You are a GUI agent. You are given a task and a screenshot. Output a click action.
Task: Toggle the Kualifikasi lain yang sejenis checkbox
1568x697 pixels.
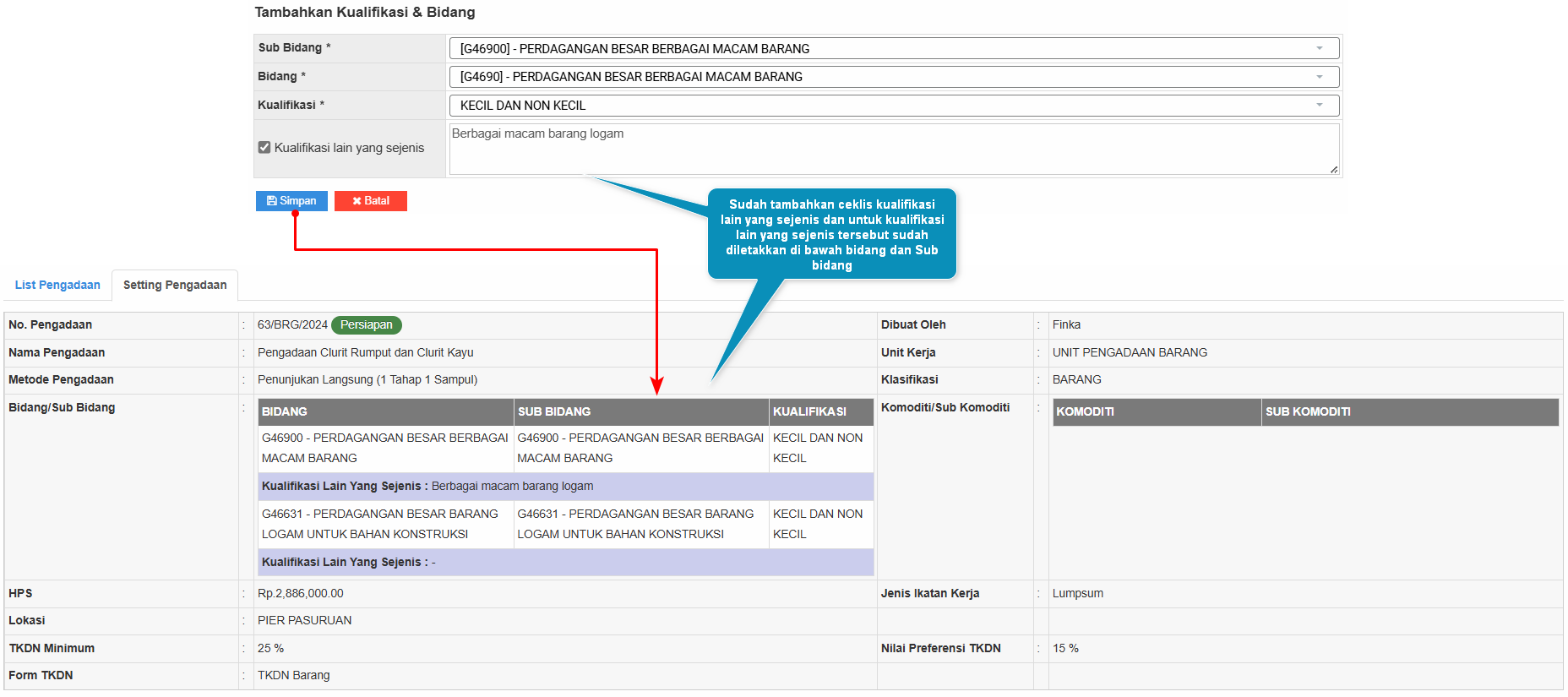pos(264,148)
